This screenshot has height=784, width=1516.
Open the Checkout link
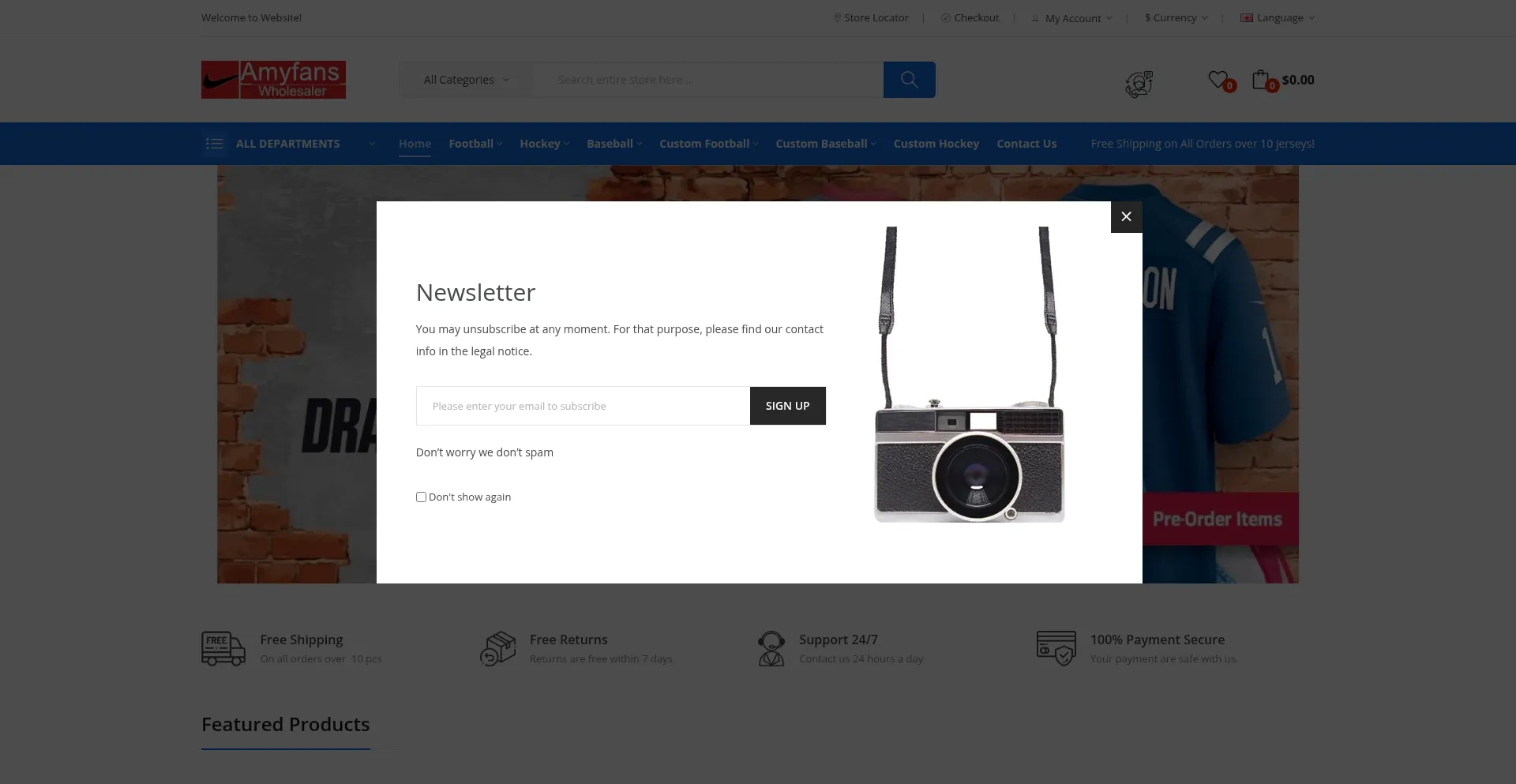click(970, 17)
